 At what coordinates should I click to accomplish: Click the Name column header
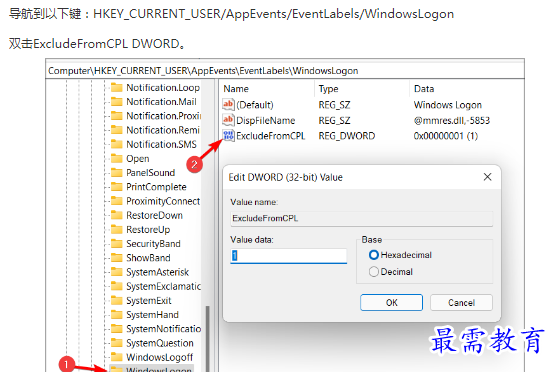coord(236,89)
